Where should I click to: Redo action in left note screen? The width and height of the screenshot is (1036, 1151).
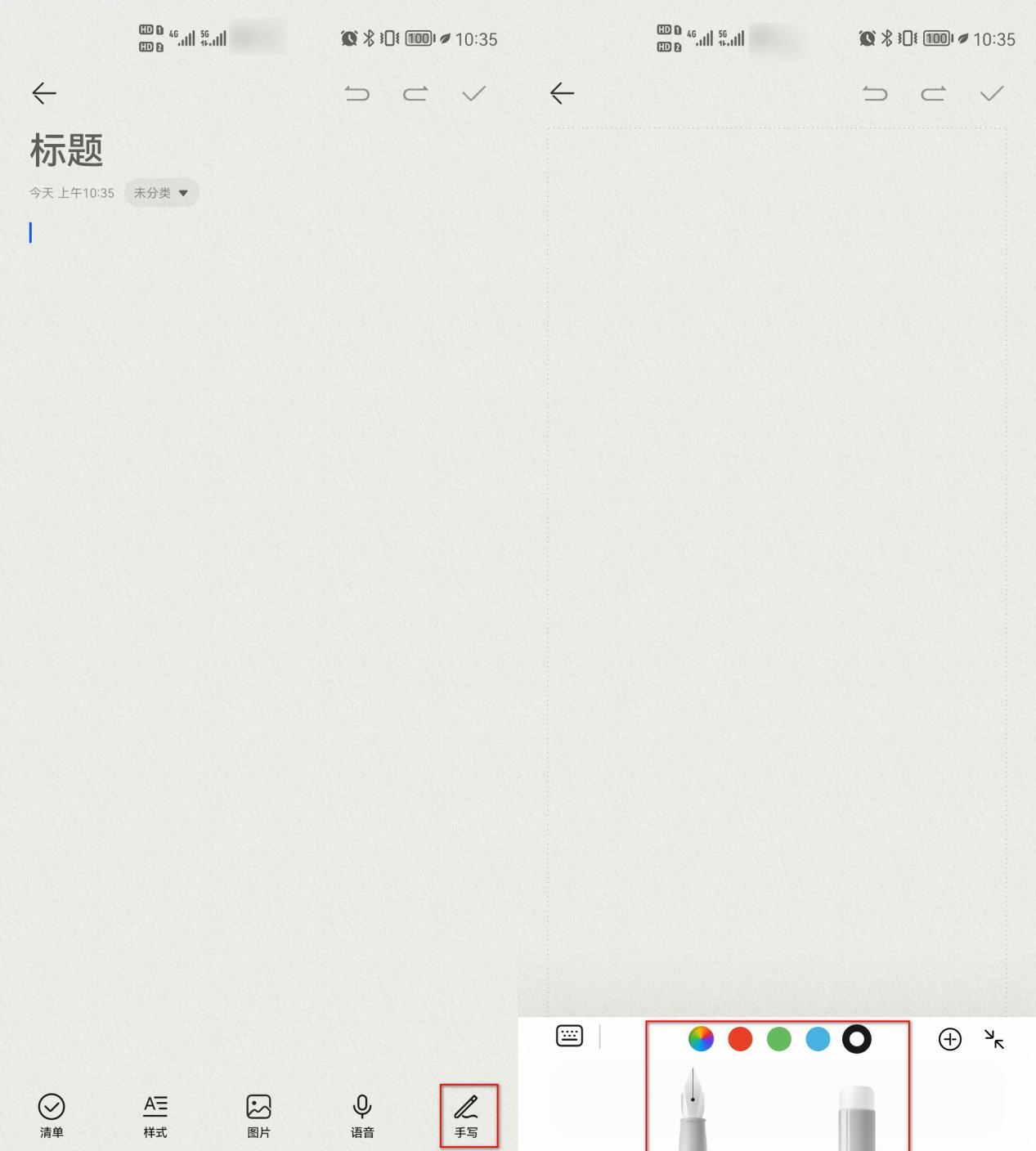point(415,93)
